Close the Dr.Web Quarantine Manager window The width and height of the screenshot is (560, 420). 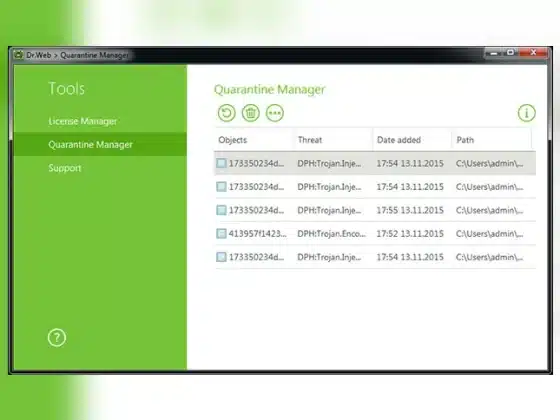[x=533, y=52]
